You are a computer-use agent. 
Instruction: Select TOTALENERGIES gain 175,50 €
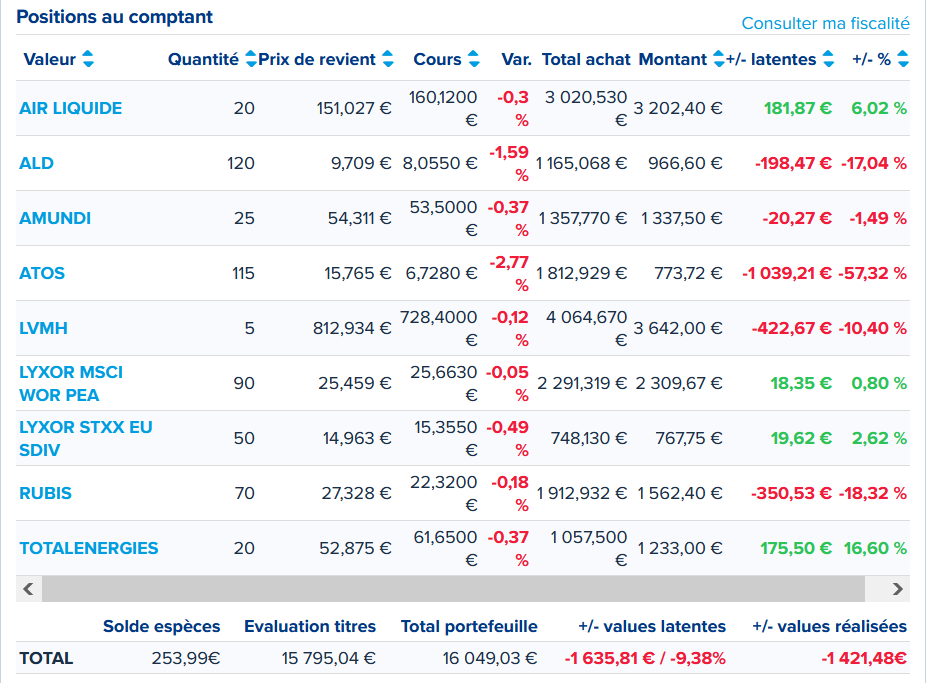point(796,548)
